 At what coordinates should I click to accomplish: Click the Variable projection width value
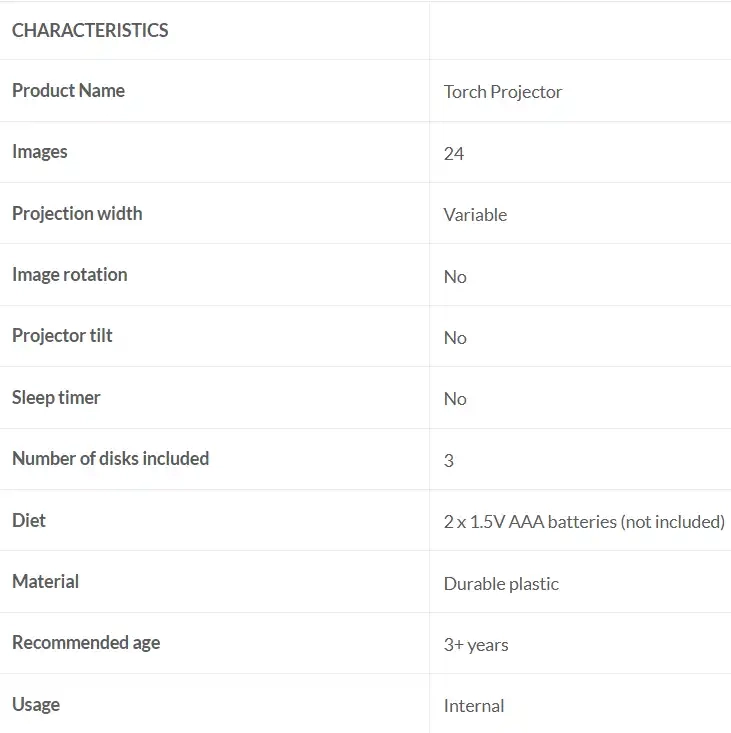pyautogui.click(x=475, y=215)
